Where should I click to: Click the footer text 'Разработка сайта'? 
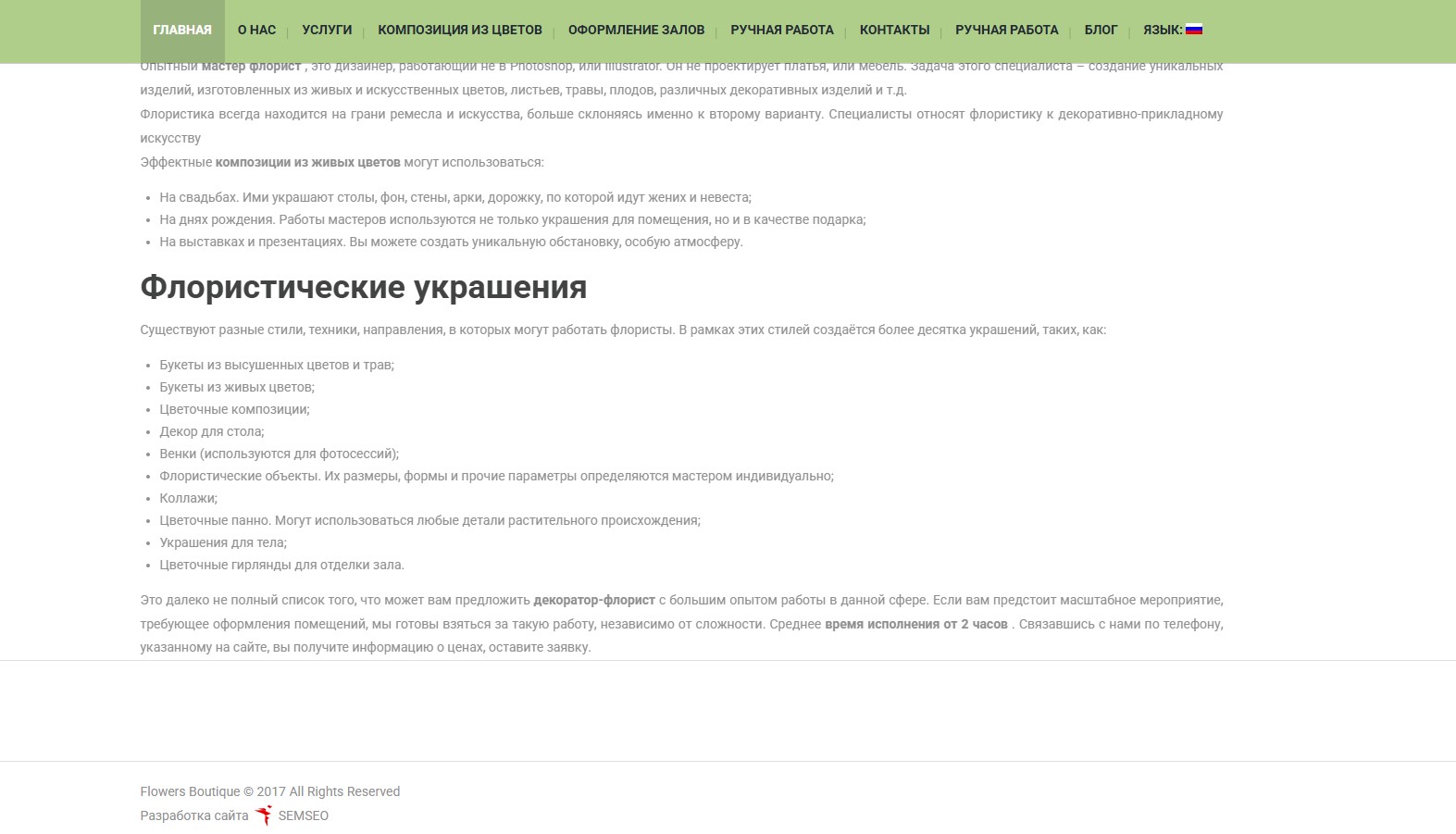[x=194, y=815]
